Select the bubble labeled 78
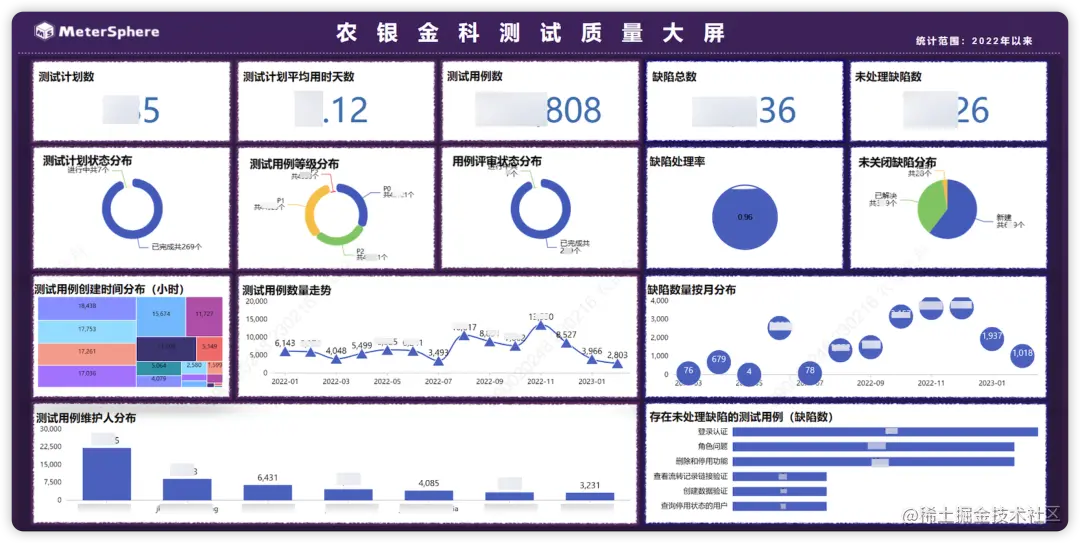The height and width of the screenshot is (543, 1080). (x=810, y=372)
